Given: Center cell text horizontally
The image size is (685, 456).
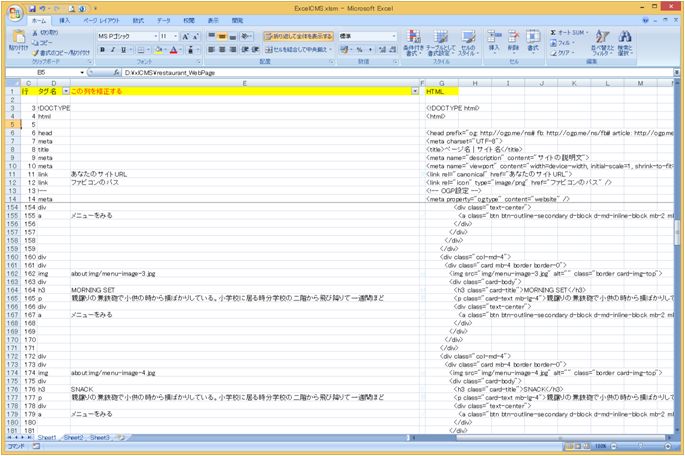Looking at the screenshot, I should [x=222, y=50].
